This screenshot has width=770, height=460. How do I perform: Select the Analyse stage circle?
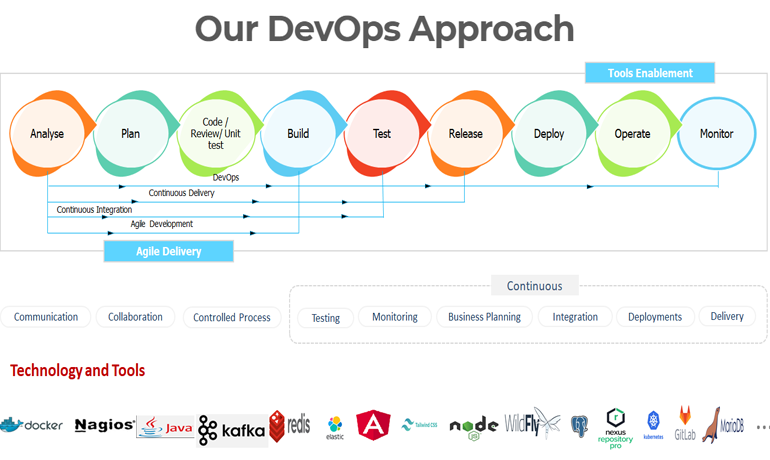47,134
